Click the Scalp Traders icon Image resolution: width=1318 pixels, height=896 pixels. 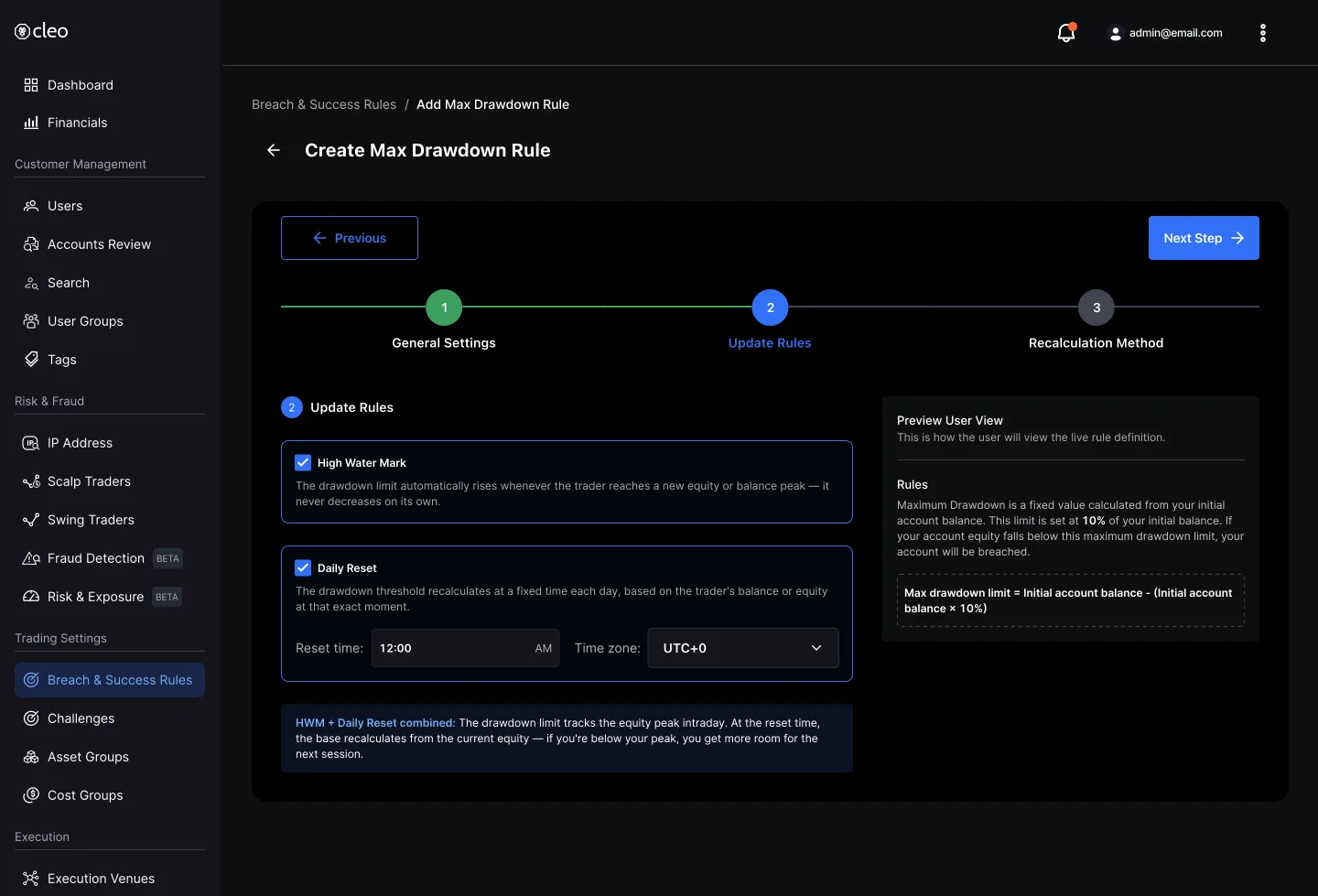pyautogui.click(x=31, y=481)
